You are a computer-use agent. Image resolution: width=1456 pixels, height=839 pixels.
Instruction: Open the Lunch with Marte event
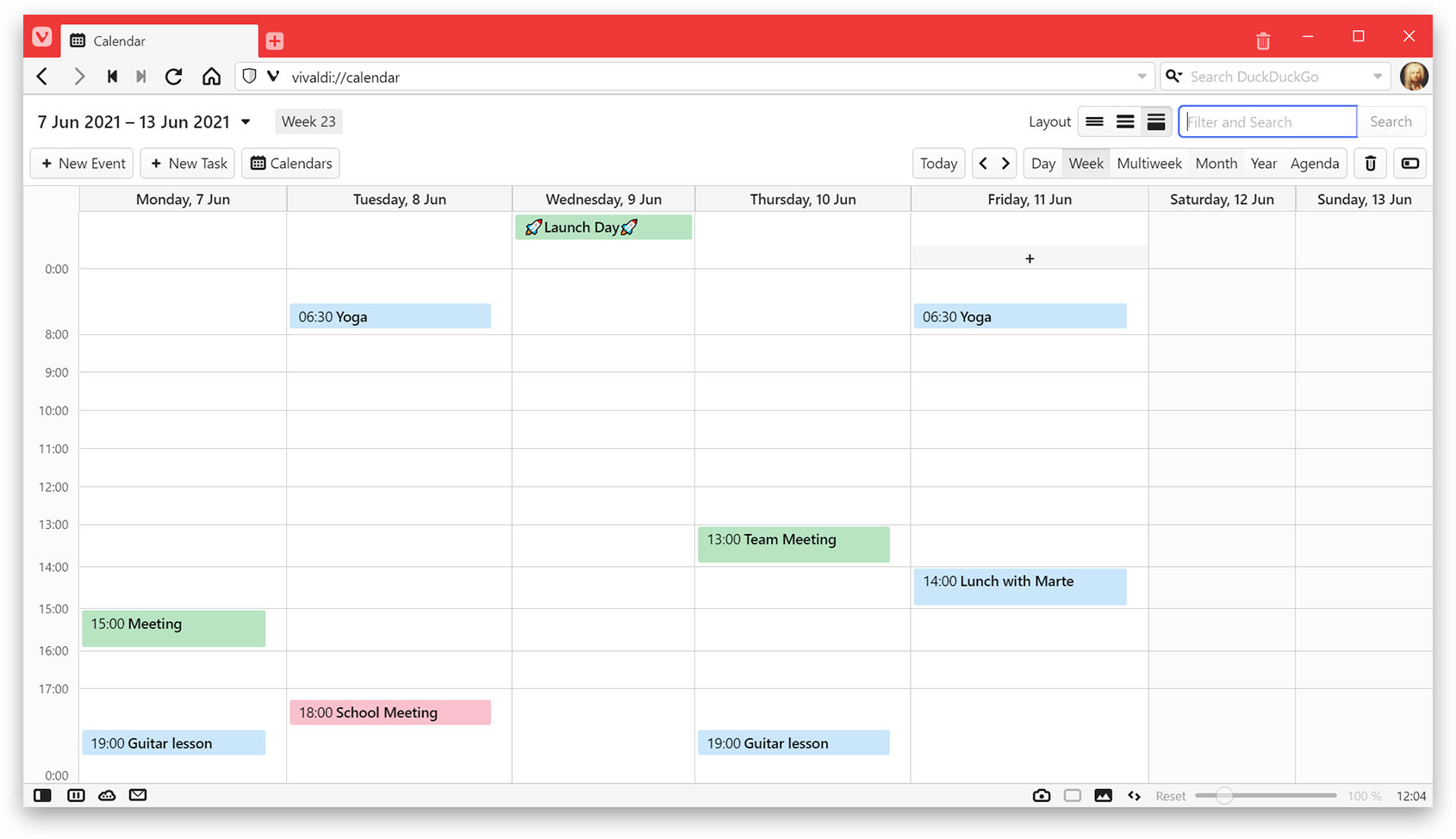click(x=1020, y=586)
